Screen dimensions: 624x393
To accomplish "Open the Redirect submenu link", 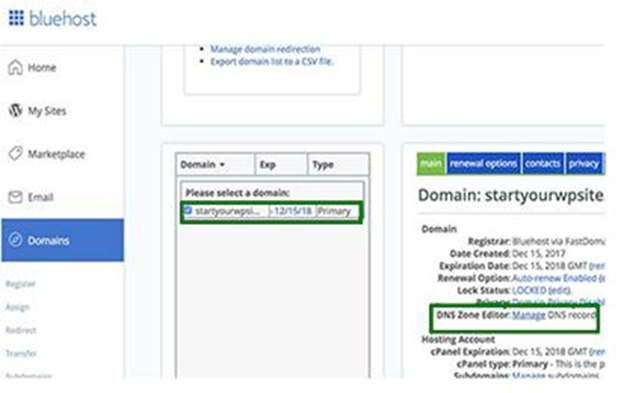I will pyautogui.click(x=21, y=330).
